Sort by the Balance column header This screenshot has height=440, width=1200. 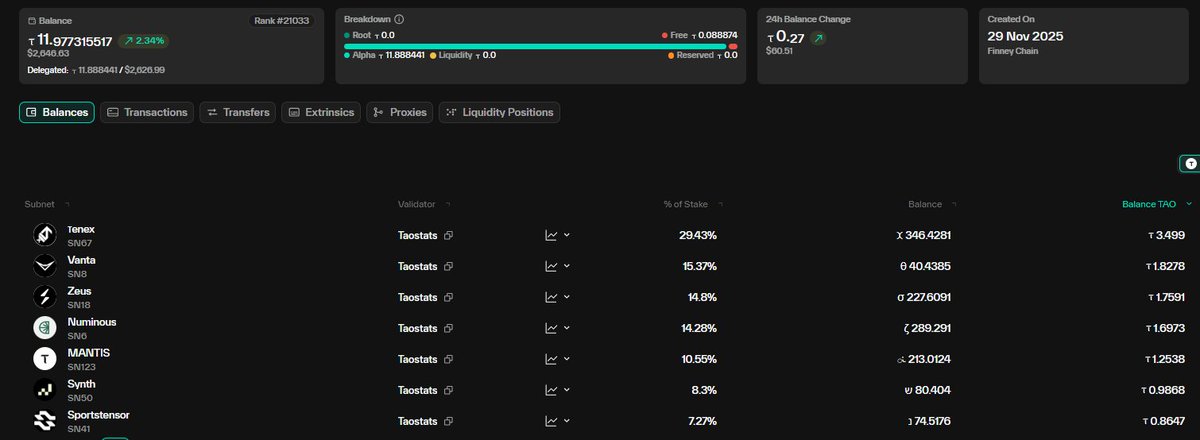931,204
